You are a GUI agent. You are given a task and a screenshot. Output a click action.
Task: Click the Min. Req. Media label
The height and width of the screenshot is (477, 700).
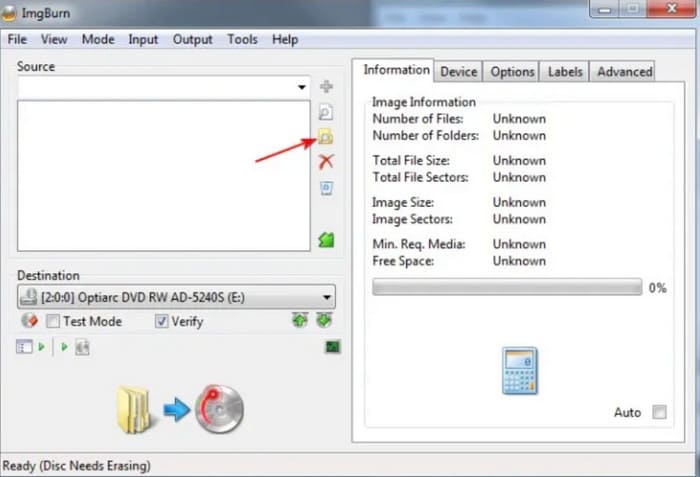point(419,244)
